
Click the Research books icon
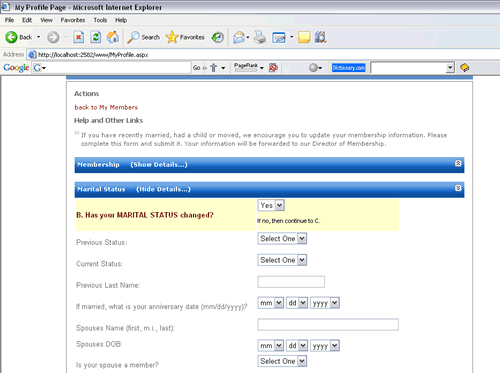tap(321, 37)
